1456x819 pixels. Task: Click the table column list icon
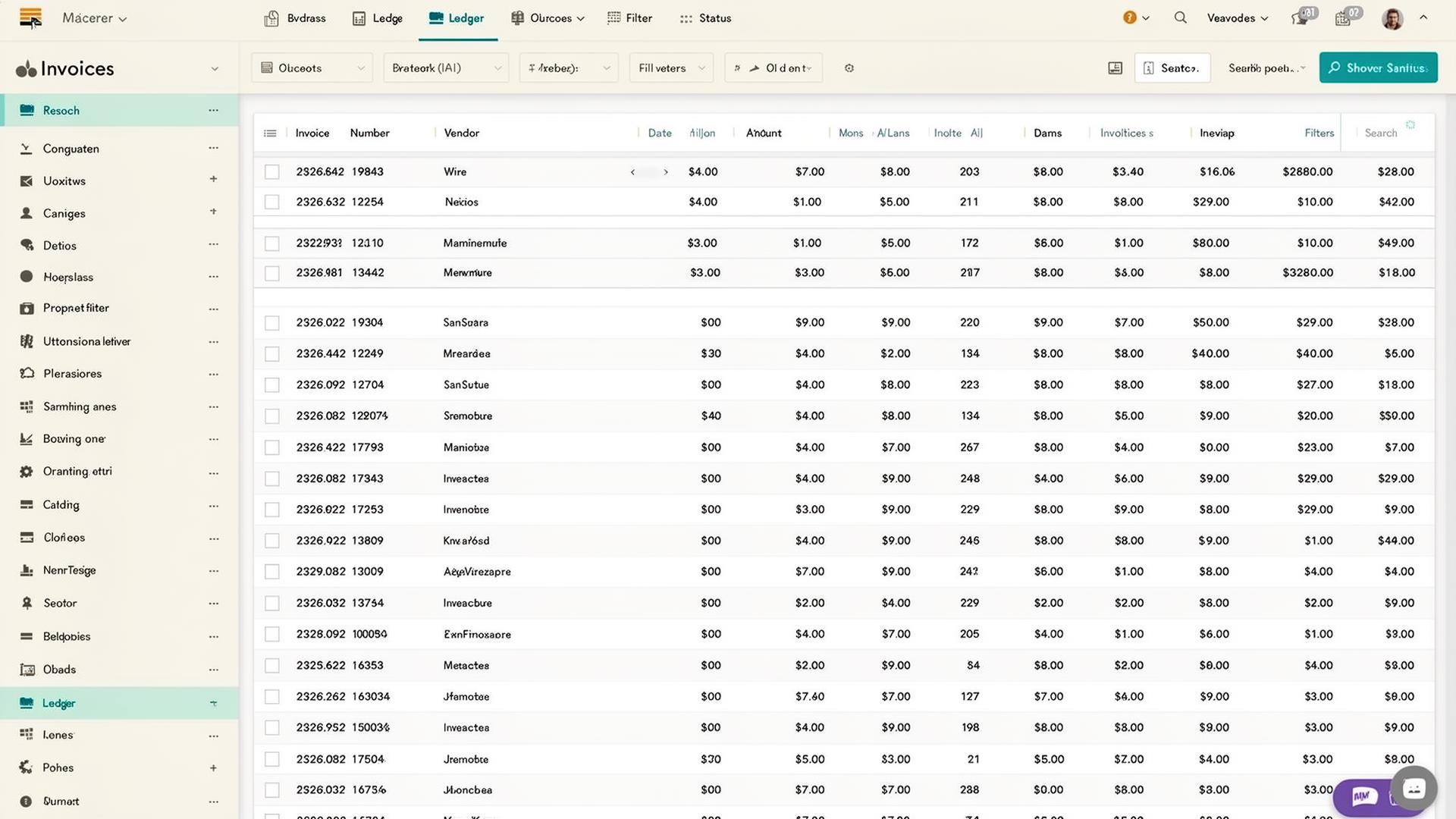(x=270, y=133)
